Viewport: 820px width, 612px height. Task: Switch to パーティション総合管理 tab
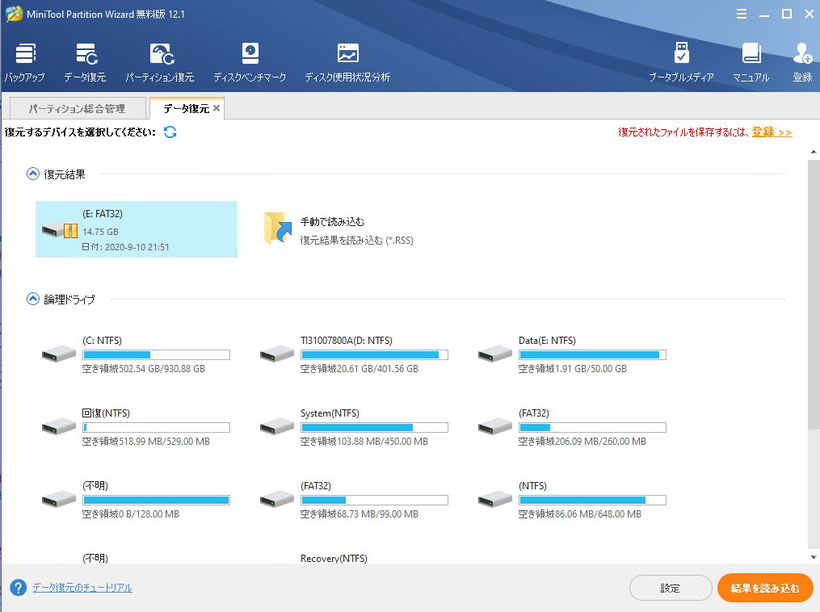coord(77,108)
